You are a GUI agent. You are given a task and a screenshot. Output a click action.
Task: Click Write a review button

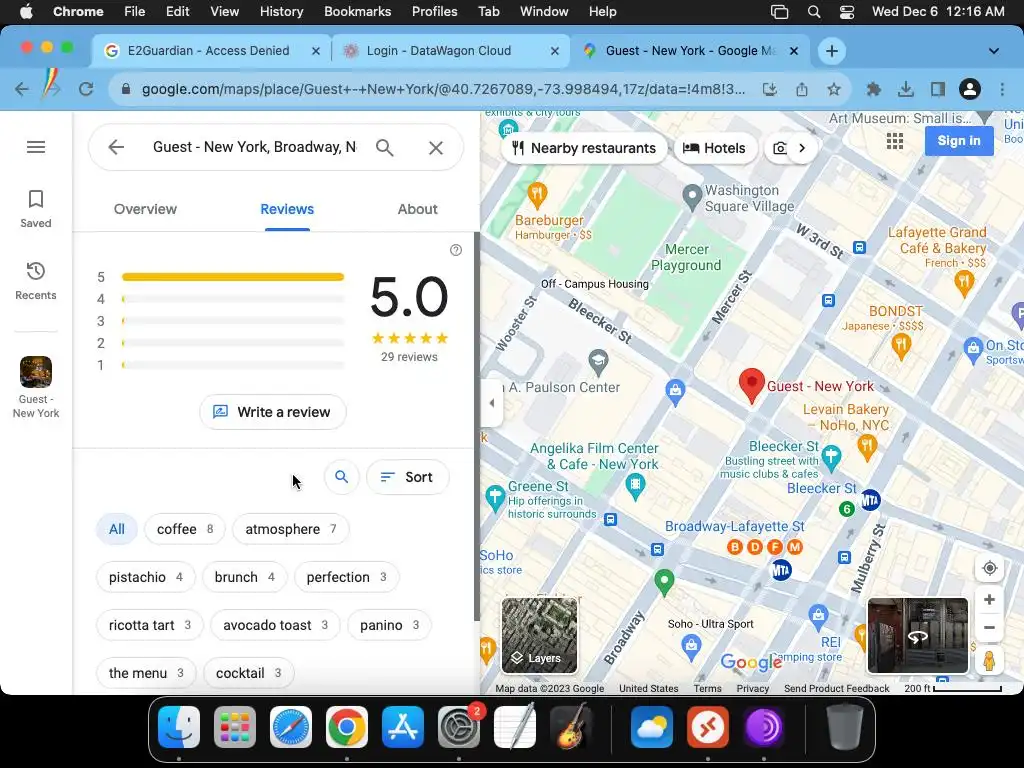tap(272, 412)
